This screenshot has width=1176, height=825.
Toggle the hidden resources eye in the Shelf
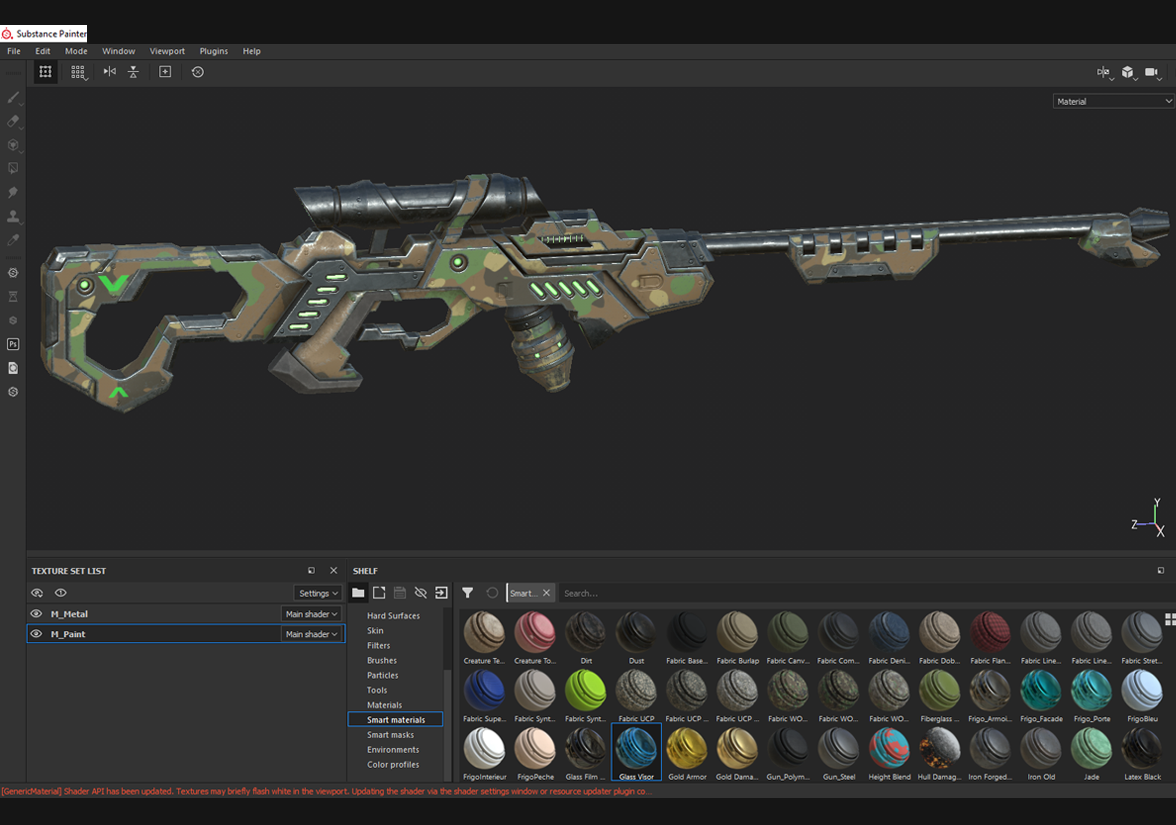pyautogui.click(x=419, y=592)
